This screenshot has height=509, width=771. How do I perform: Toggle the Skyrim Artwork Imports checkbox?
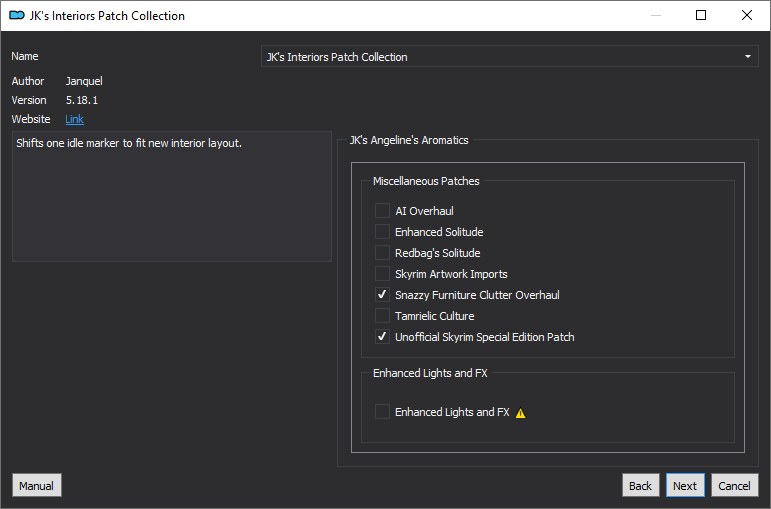(x=382, y=273)
